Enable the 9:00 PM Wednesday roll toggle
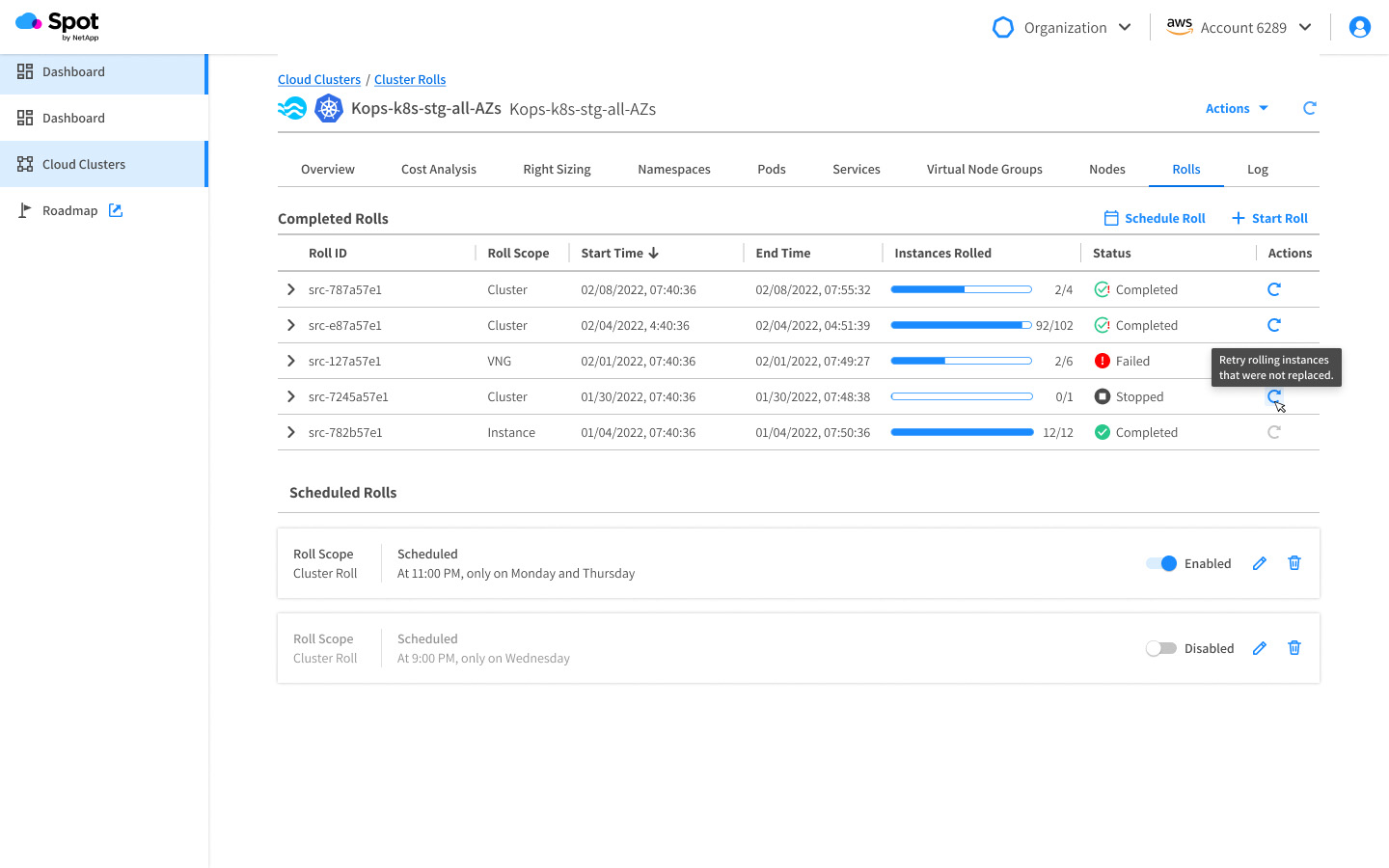 click(x=1161, y=648)
